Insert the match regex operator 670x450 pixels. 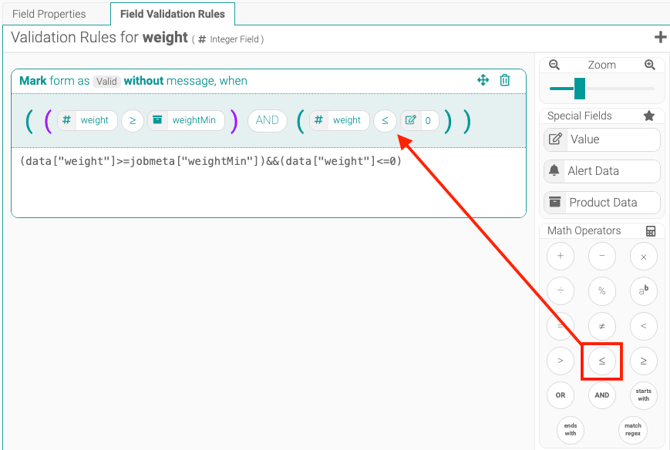click(x=633, y=429)
